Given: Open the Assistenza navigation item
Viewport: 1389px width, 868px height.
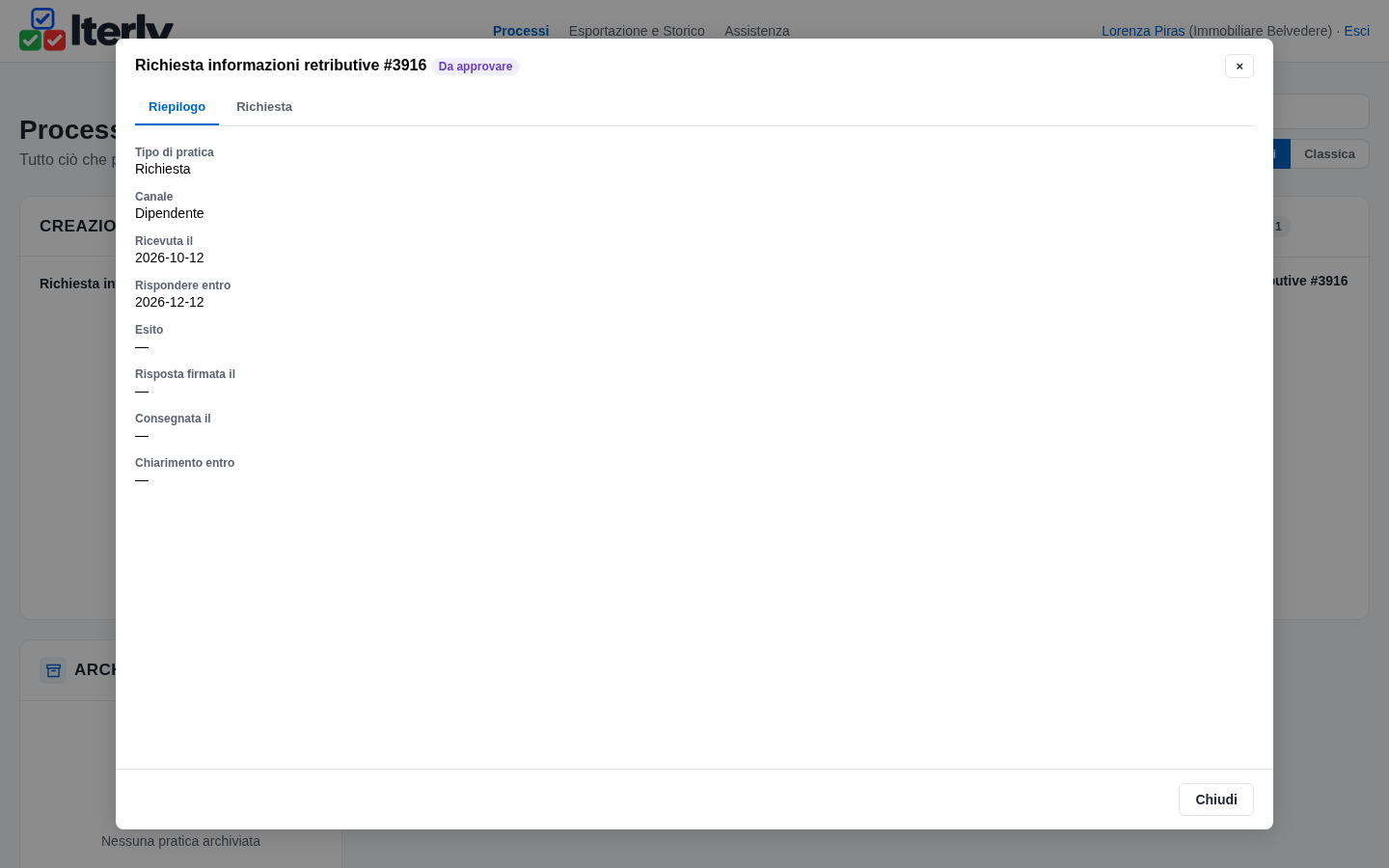Looking at the screenshot, I should tap(757, 31).
